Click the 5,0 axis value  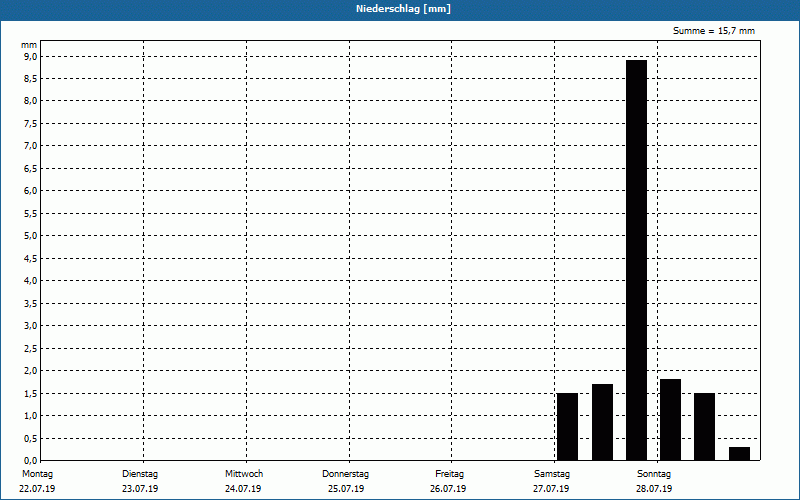click(x=31, y=236)
